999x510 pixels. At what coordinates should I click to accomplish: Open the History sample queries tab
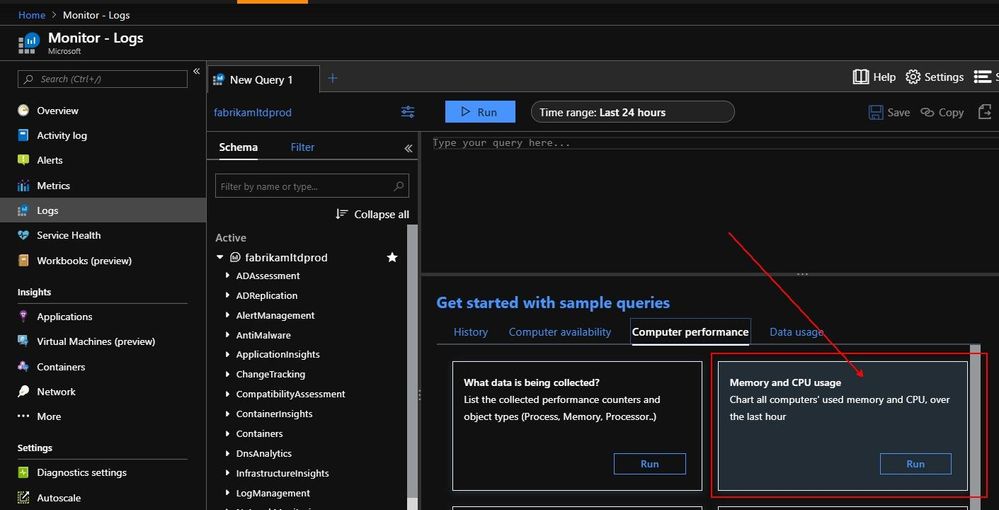[x=471, y=332]
